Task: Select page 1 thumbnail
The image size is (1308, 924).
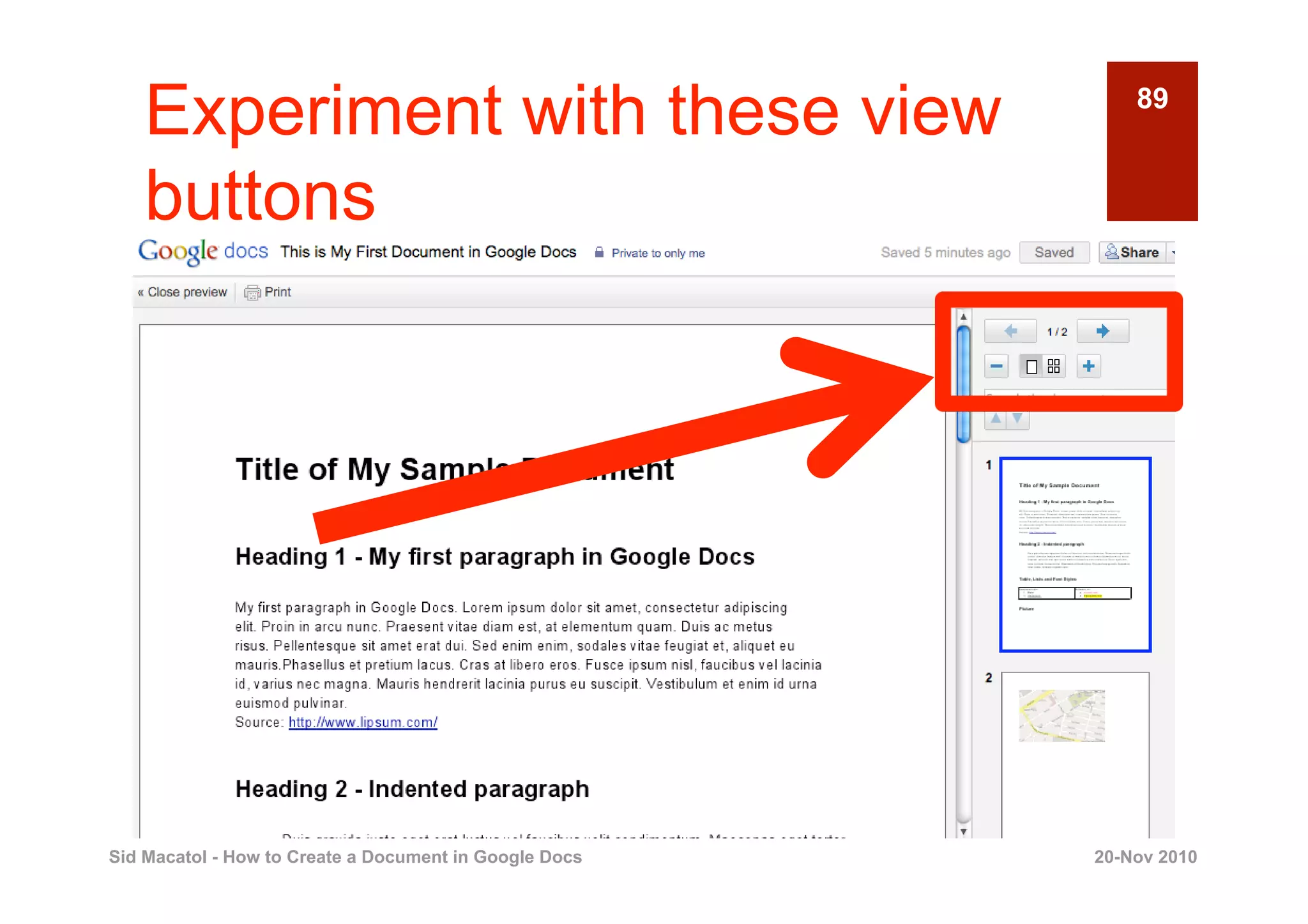Action: [x=1076, y=554]
